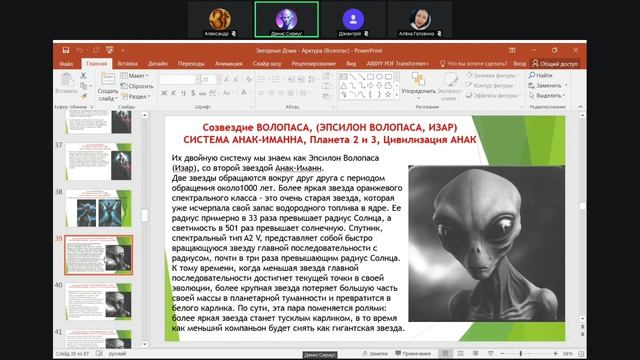Click the lightbulb Tell Me search box
This screenshot has height=360, width=640.
click(473, 63)
